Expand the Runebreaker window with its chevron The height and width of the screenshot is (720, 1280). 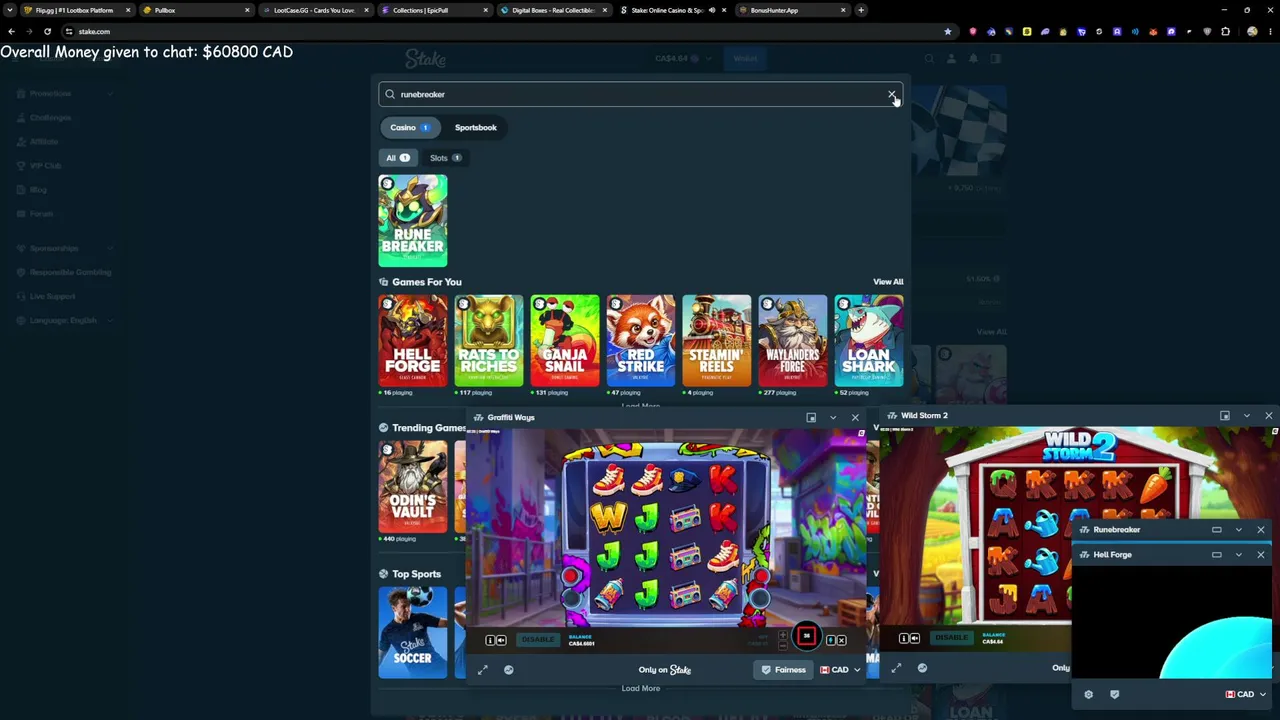coord(1239,530)
